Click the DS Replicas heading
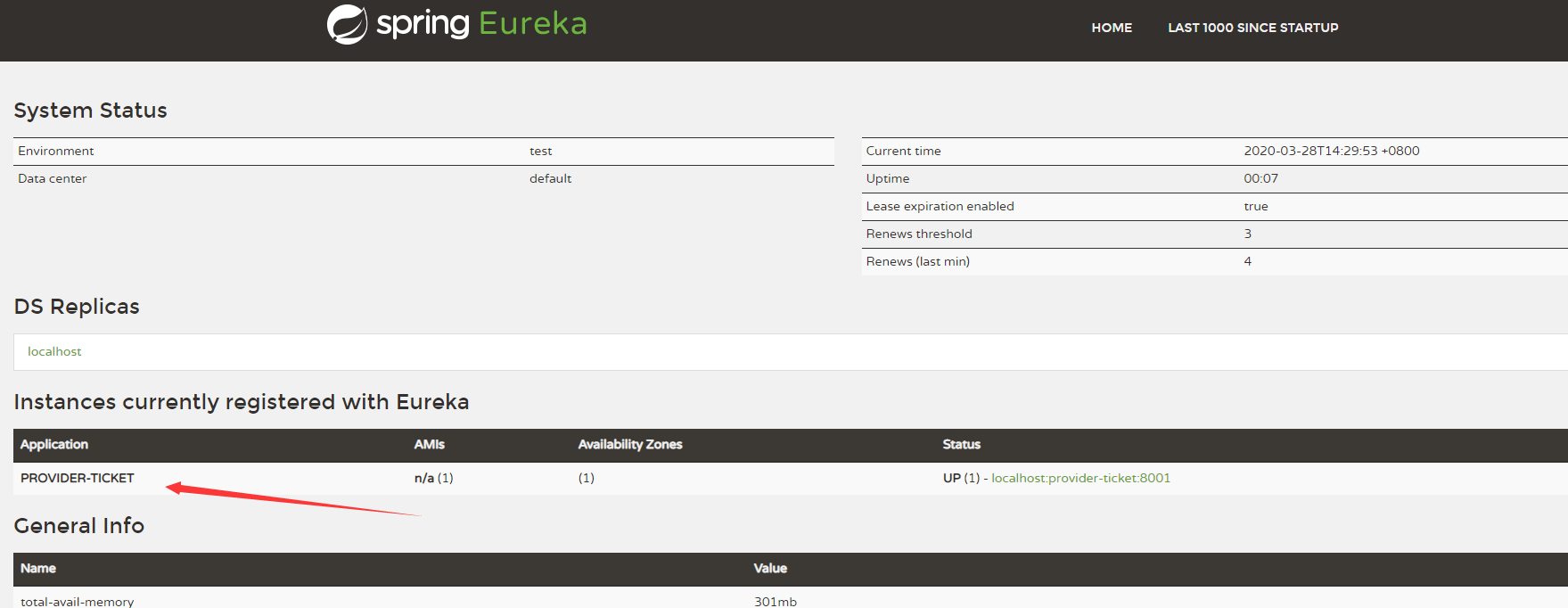The width and height of the screenshot is (1568, 608). point(77,307)
